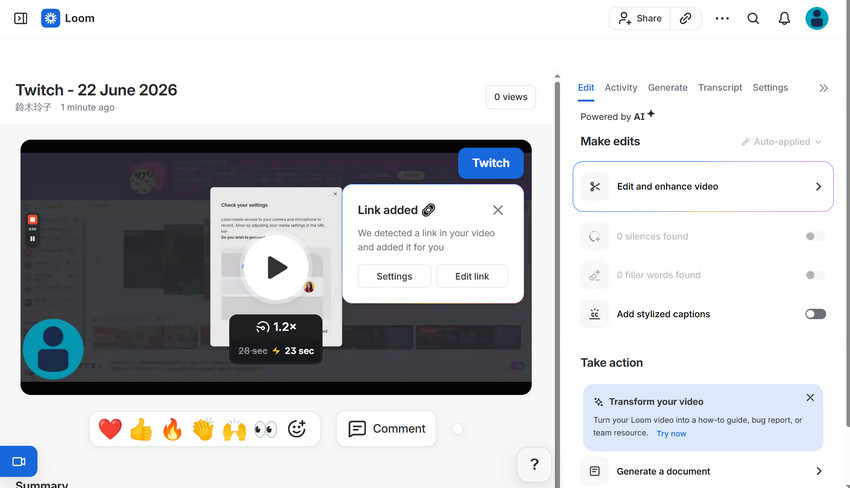Click the presenter camera bubble avatar
Viewport: 850px width, 488px height.
coord(53,349)
